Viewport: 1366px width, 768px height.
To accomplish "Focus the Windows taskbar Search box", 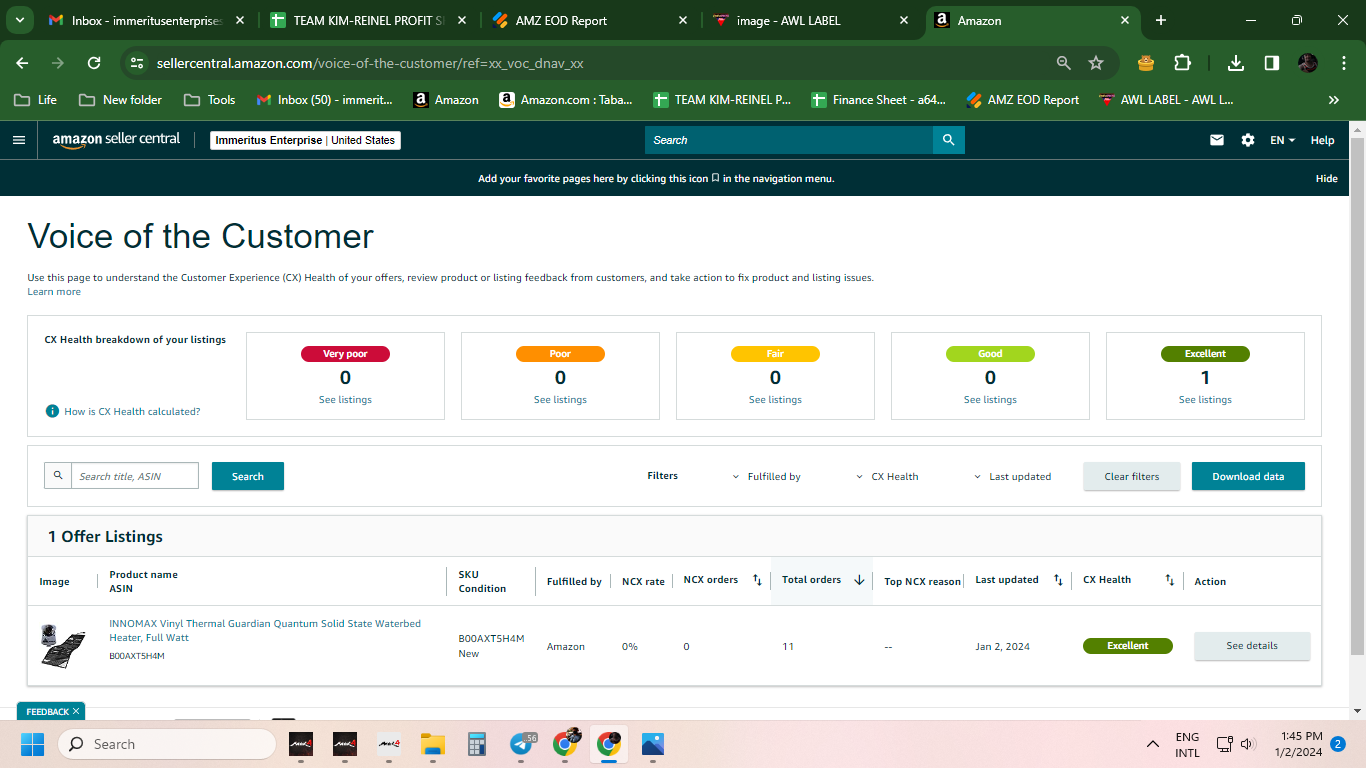I will coord(166,744).
